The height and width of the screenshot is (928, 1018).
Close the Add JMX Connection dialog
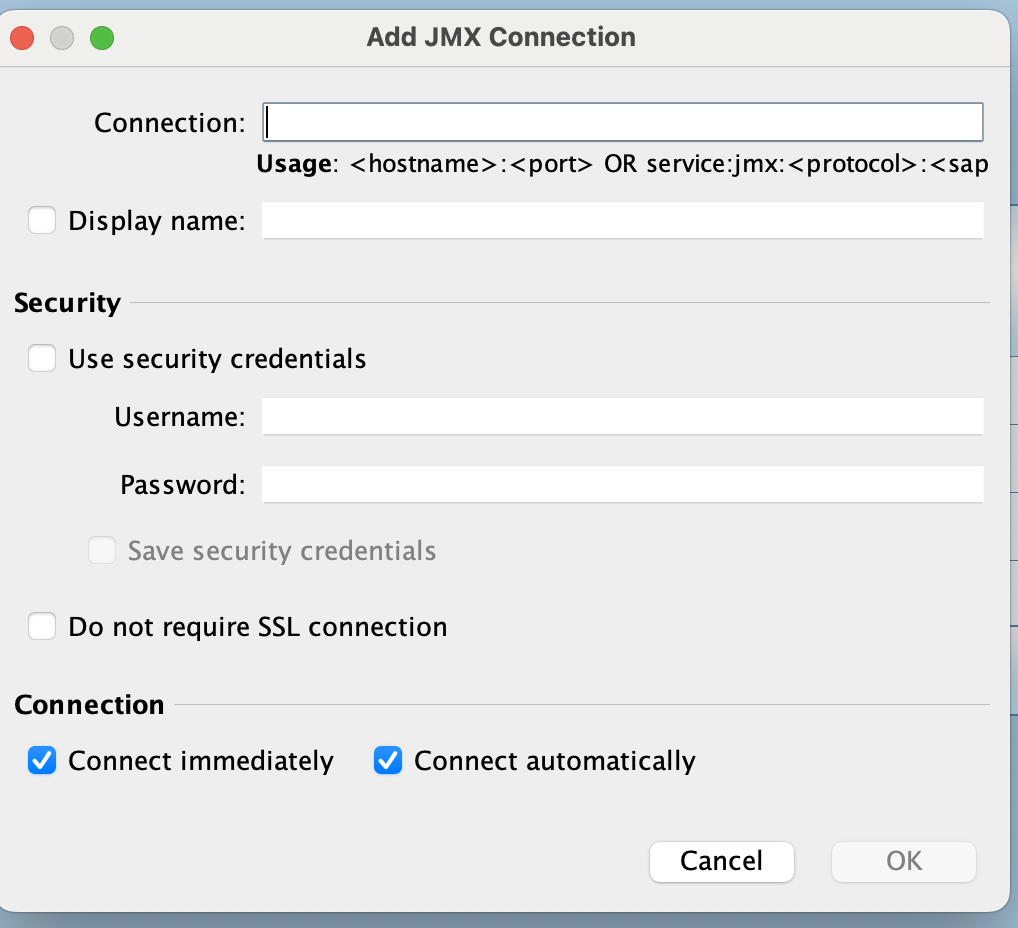[22, 38]
